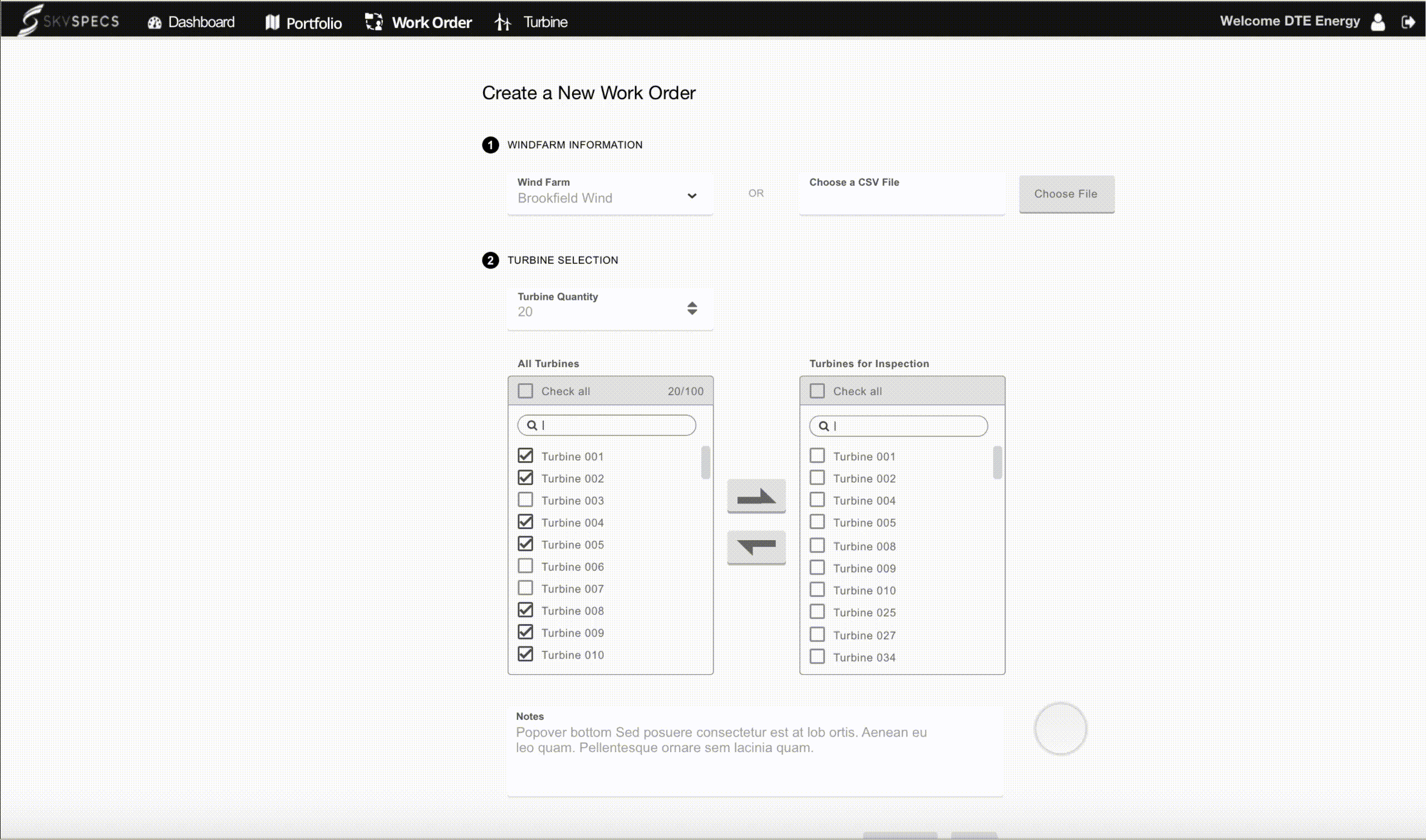Adjust Turbine Quantity stepper arrows
This screenshot has width=1426, height=840.
coord(692,308)
